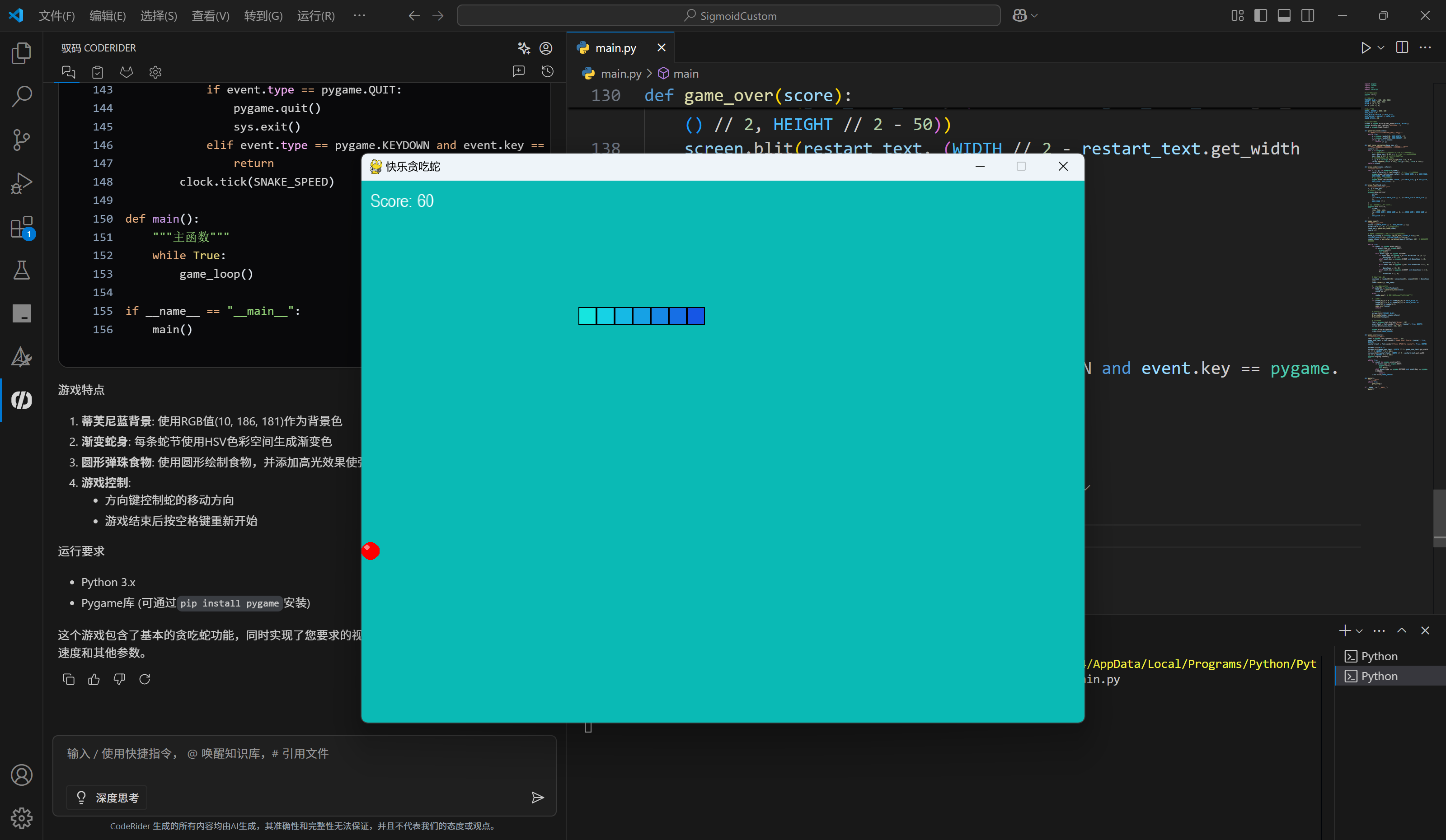Screen dimensions: 1446x840
Task: Create a new terminal with plus button
Action: pos(1344,630)
